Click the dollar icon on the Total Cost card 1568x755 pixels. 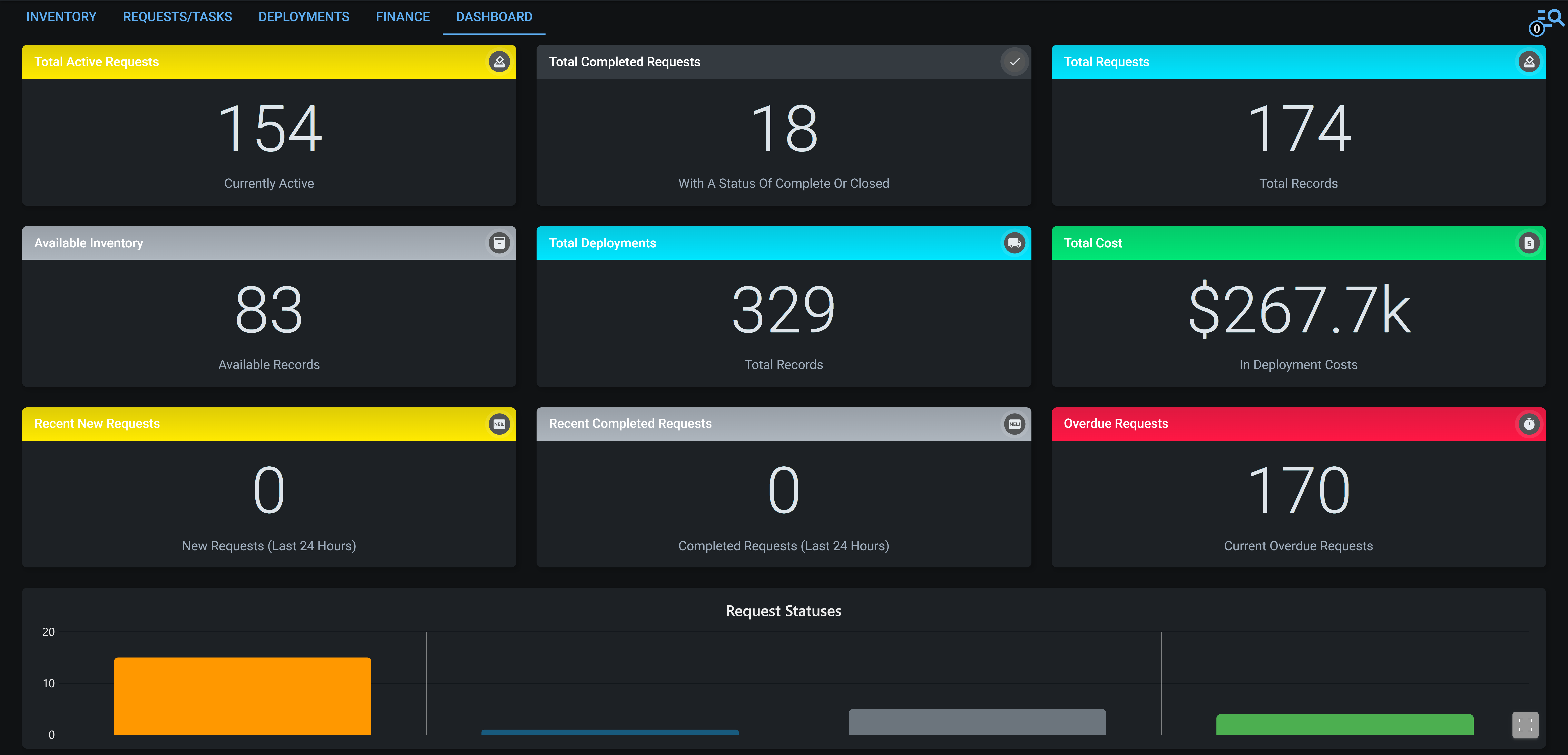[x=1529, y=243]
